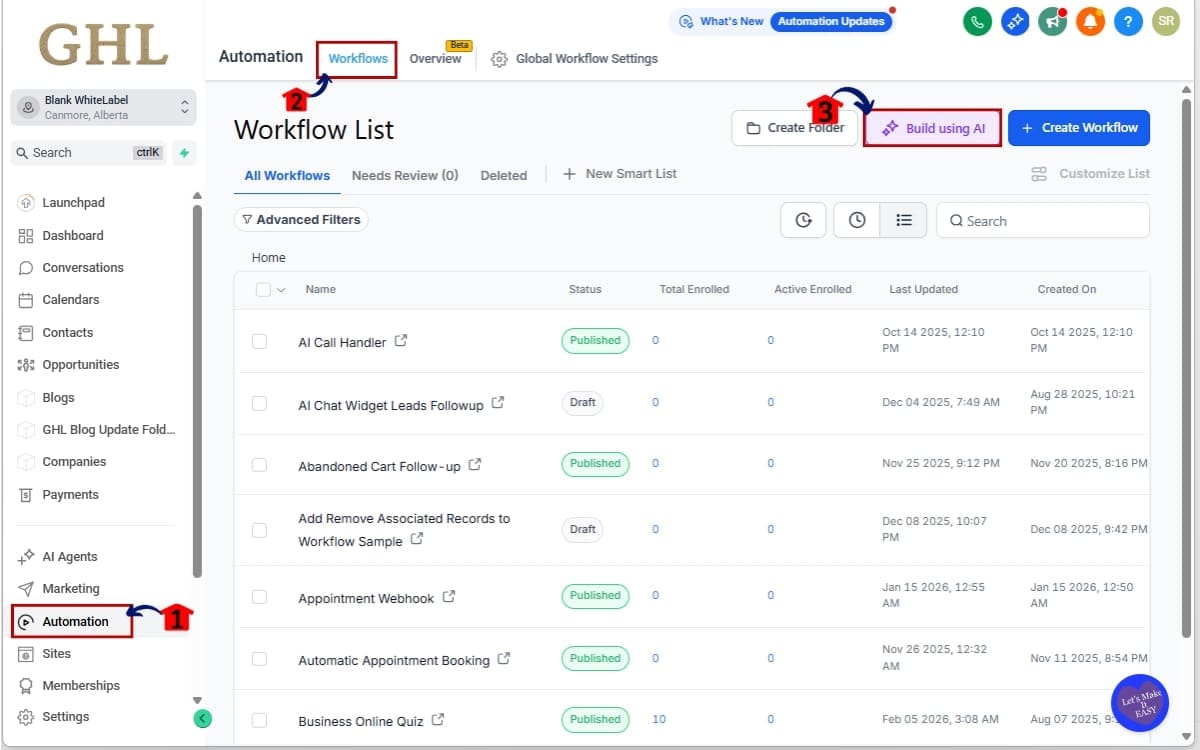Select the Abandoned Cart Follow-up row checkbox
The image size is (1200, 750).
[259, 463]
